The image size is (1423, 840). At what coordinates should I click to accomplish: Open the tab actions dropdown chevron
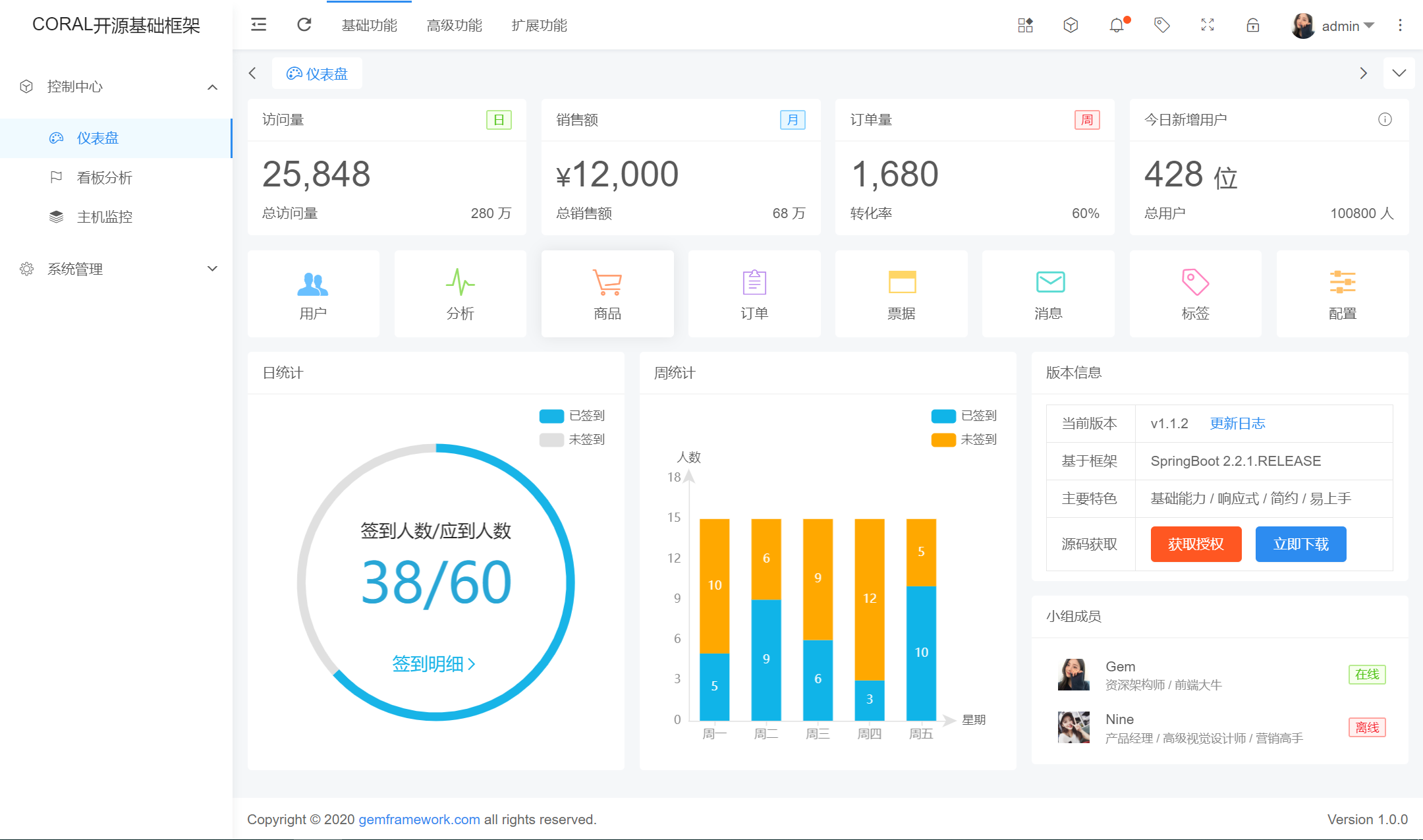[1399, 73]
